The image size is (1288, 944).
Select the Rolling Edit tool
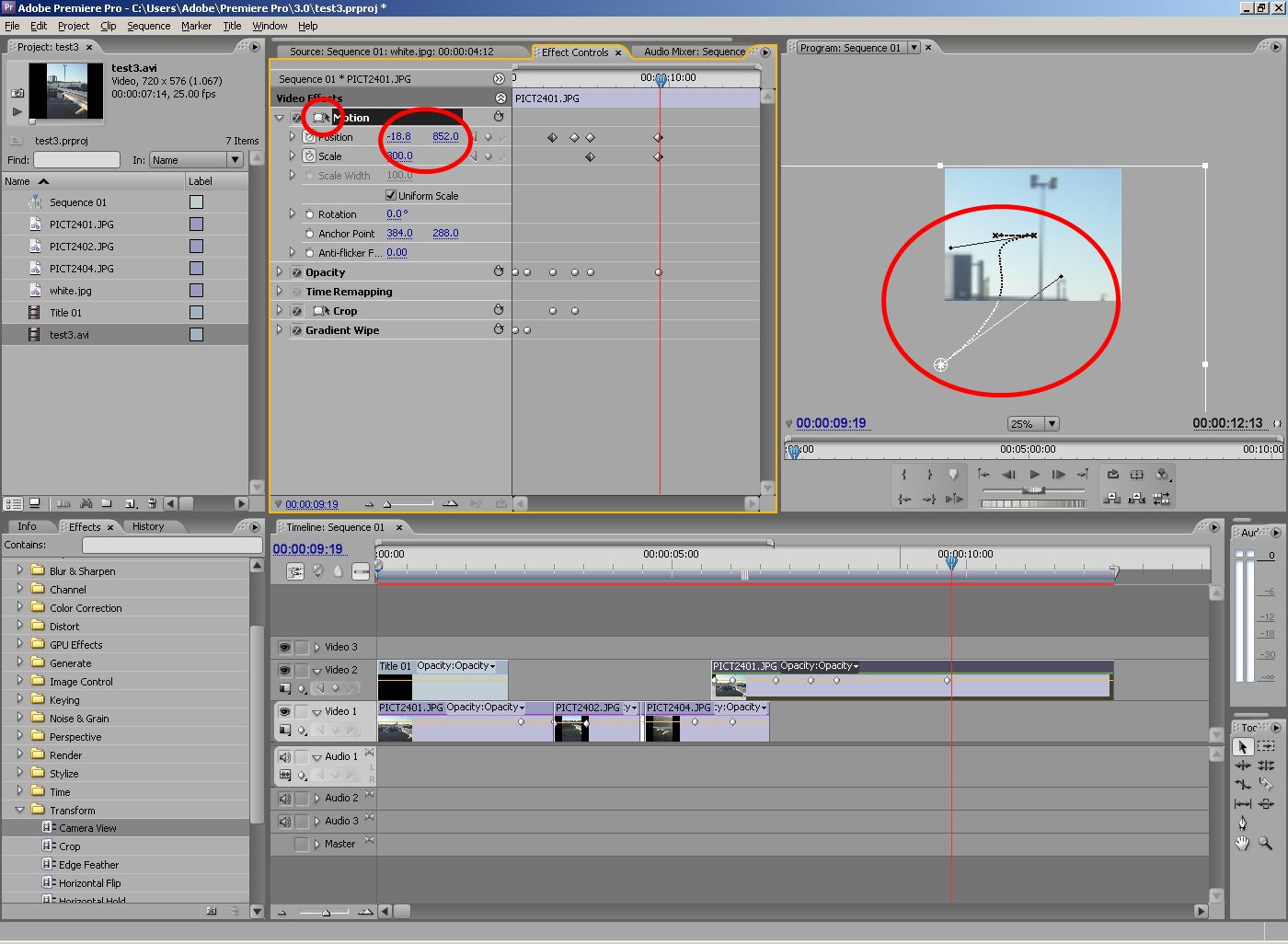point(1266,766)
